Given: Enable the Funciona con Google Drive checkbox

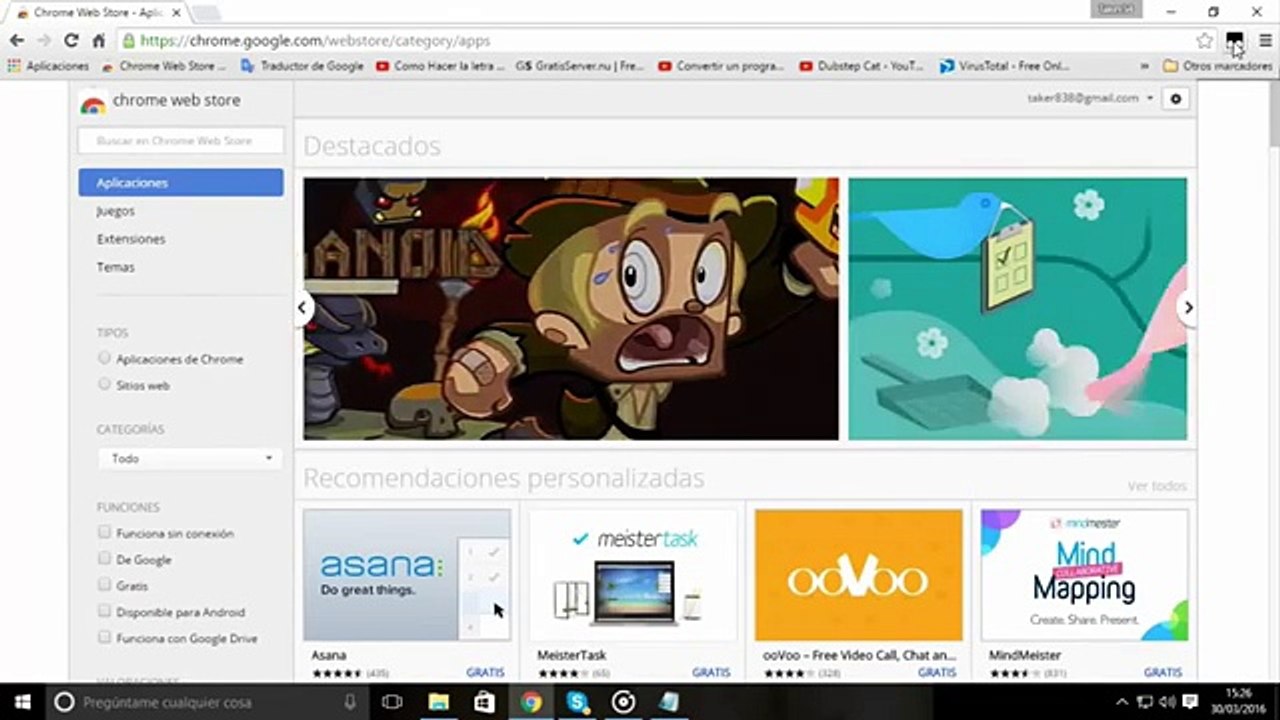Looking at the screenshot, I should click(x=104, y=637).
